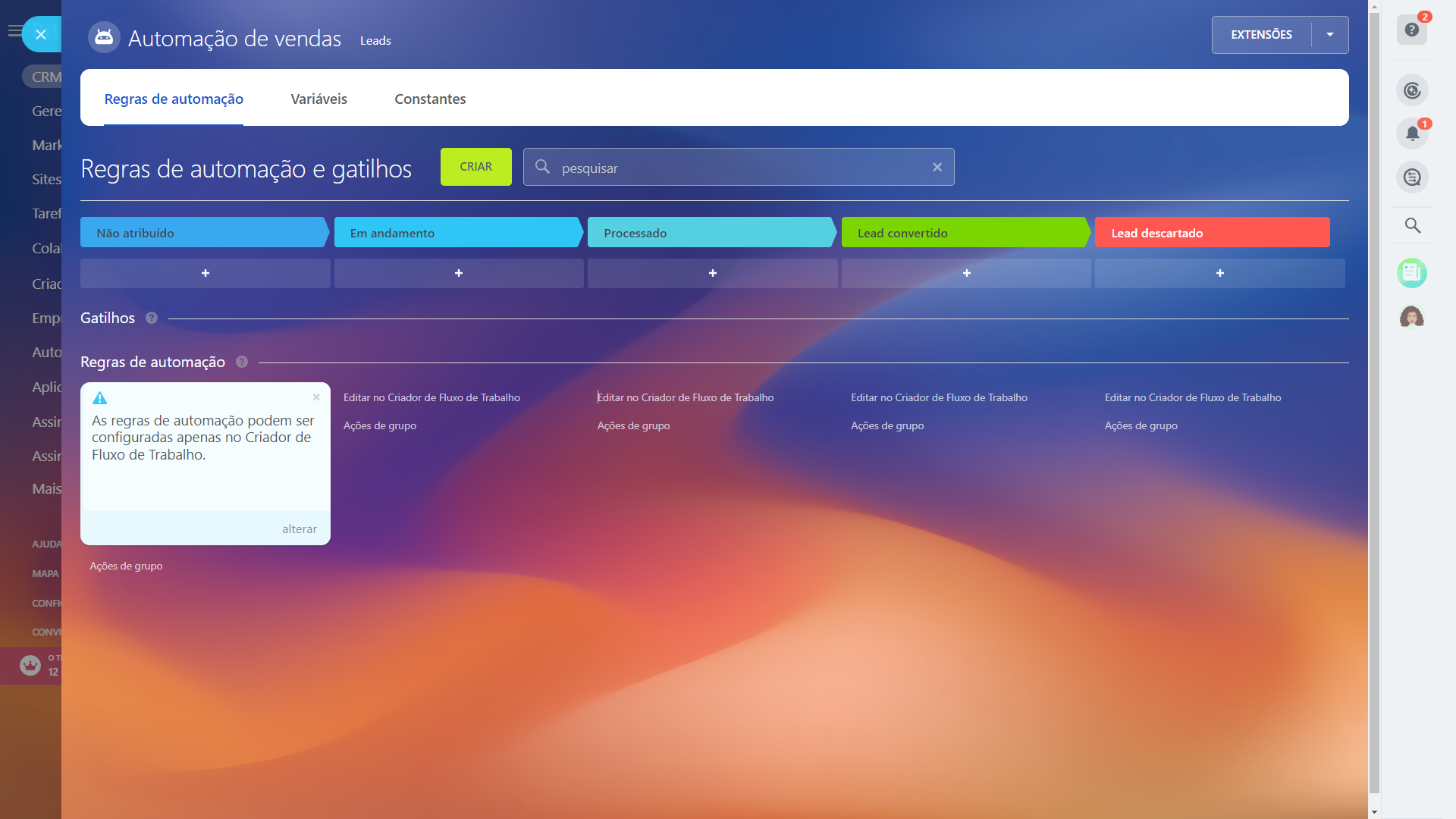Click help icon beside Regras de automação heading

[x=242, y=362]
